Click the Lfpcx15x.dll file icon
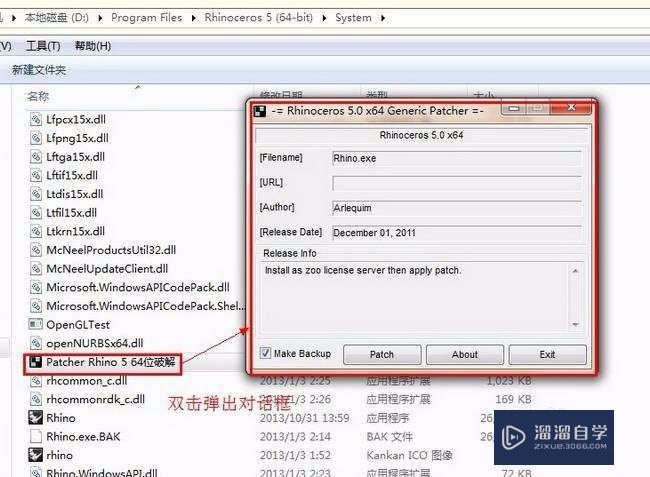Image resolution: width=650 pixels, height=477 pixels. click(x=36, y=119)
